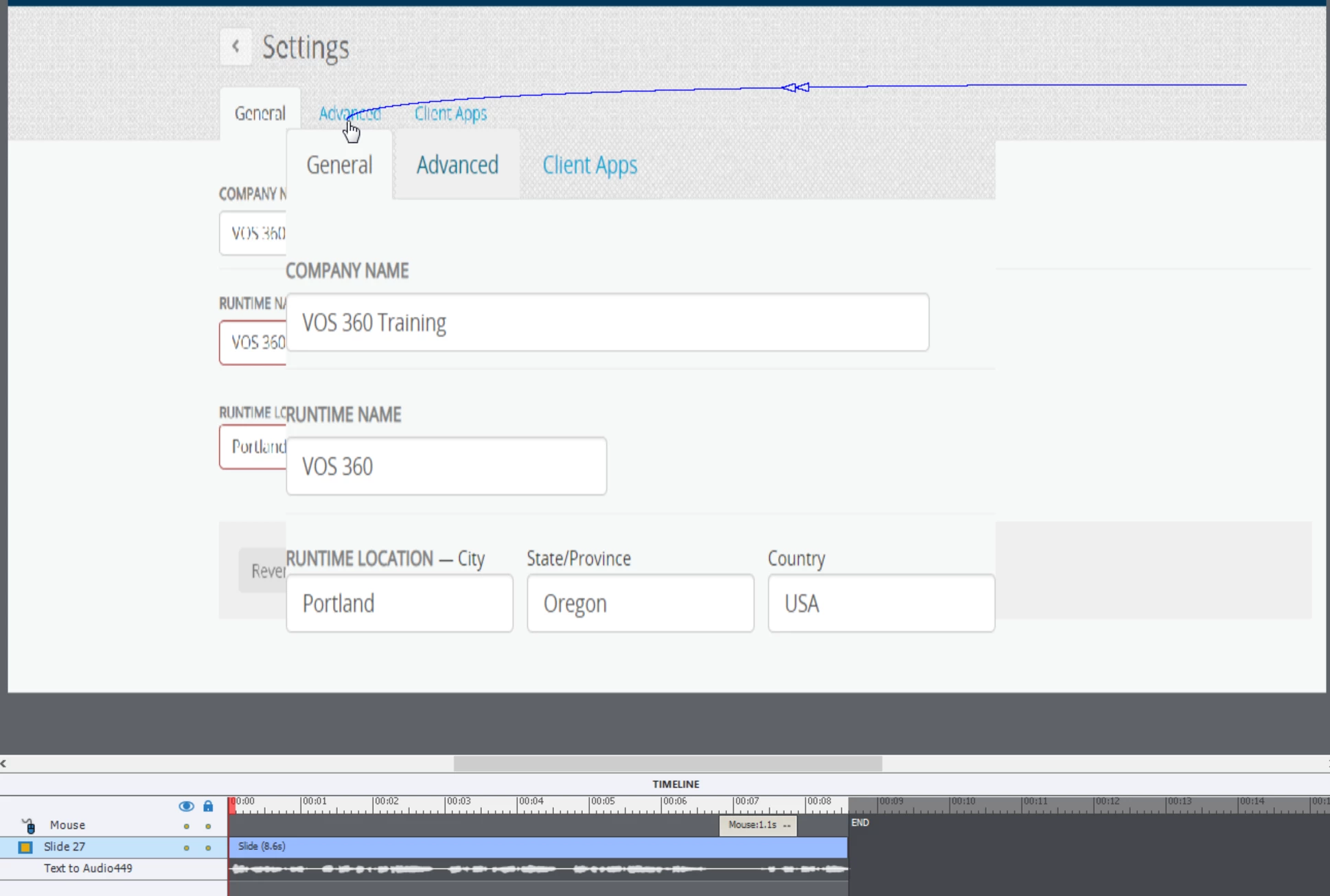
Task: Click the red playhead at 00:00
Action: (x=232, y=805)
